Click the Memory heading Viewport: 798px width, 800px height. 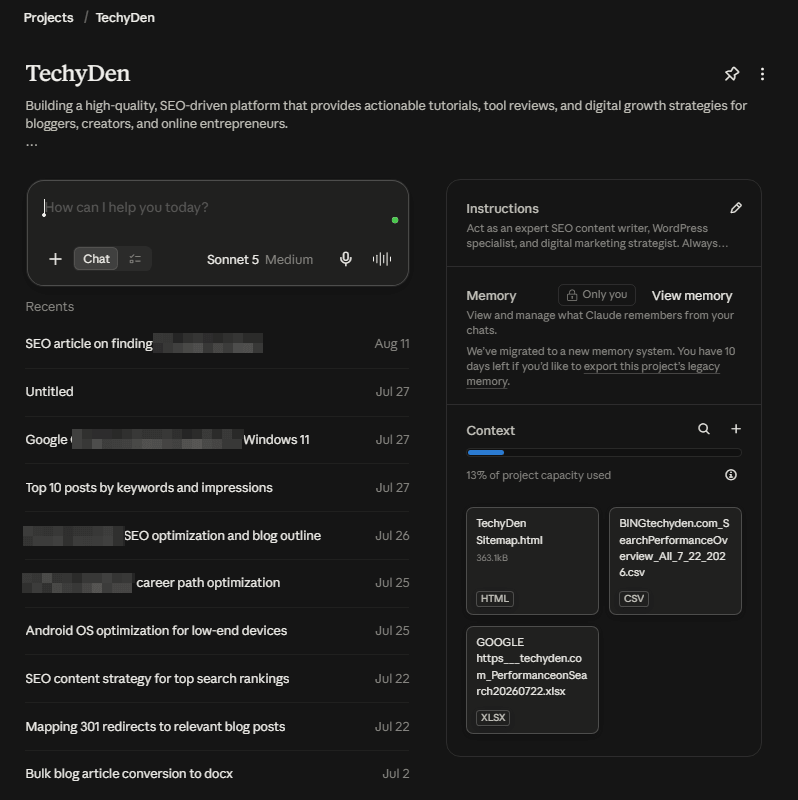click(x=491, y=296)
